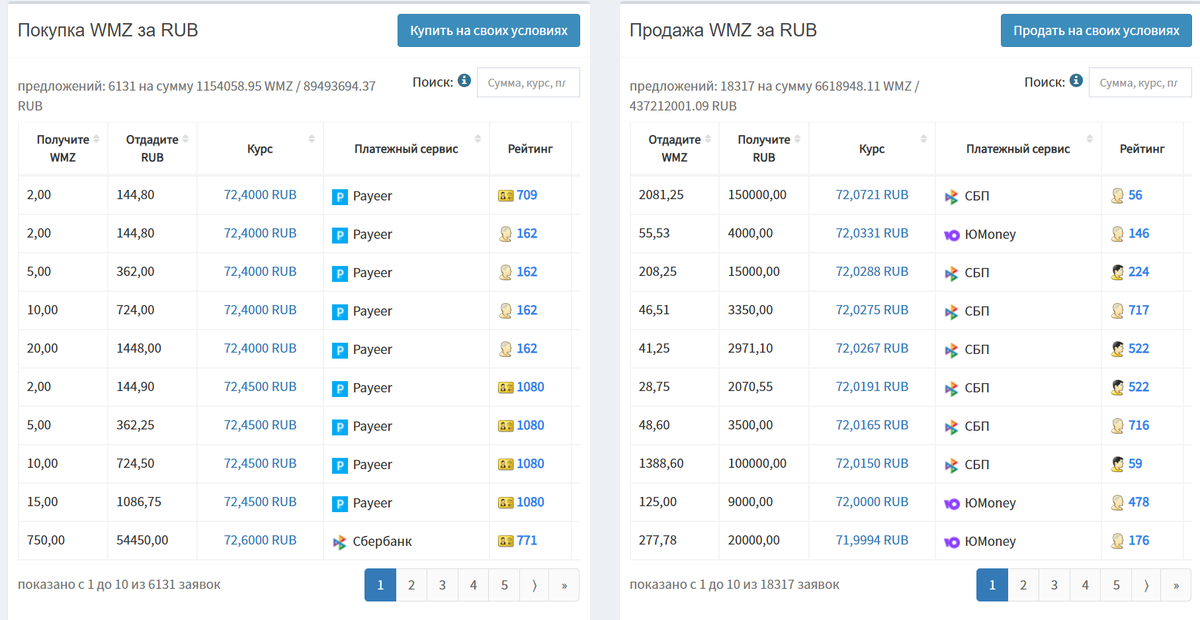Click the 54450,00 amount cell
This screenshot has height=620, width=1200.
[x=152, y=540]
